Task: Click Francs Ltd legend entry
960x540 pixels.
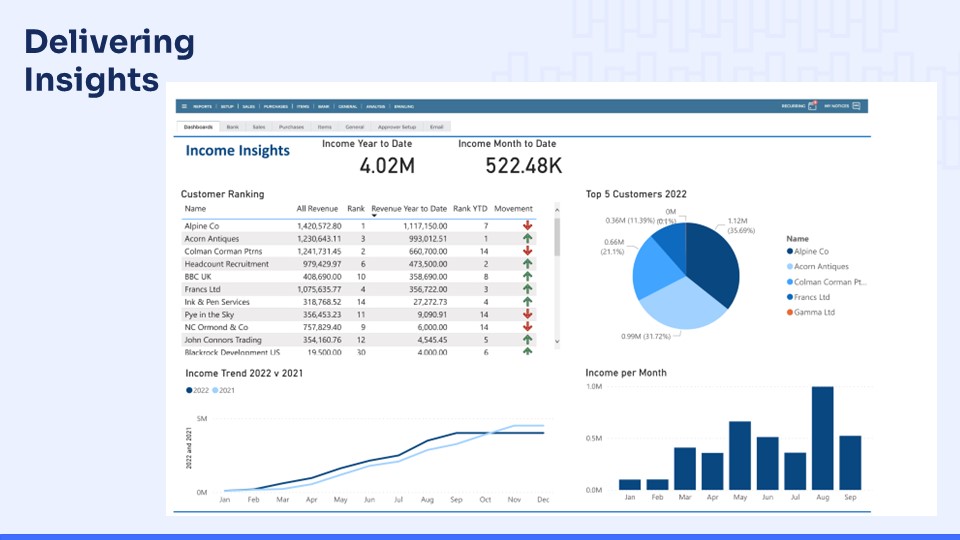Action: coord(808,298)
